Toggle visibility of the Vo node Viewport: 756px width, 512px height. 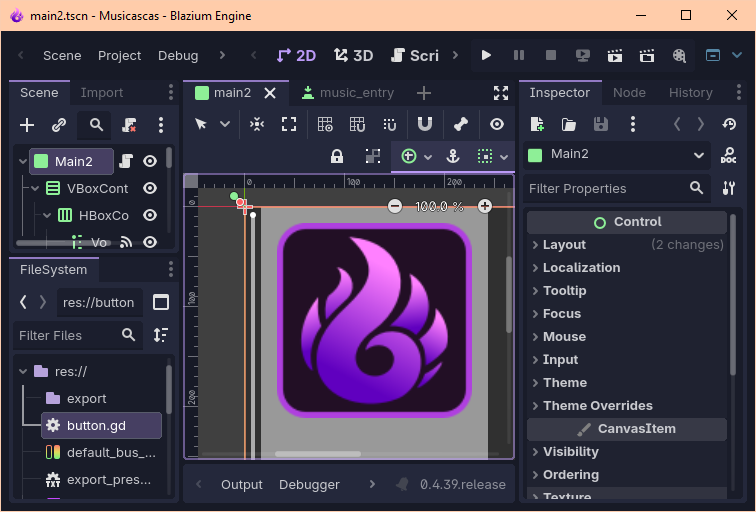(150, 242)
